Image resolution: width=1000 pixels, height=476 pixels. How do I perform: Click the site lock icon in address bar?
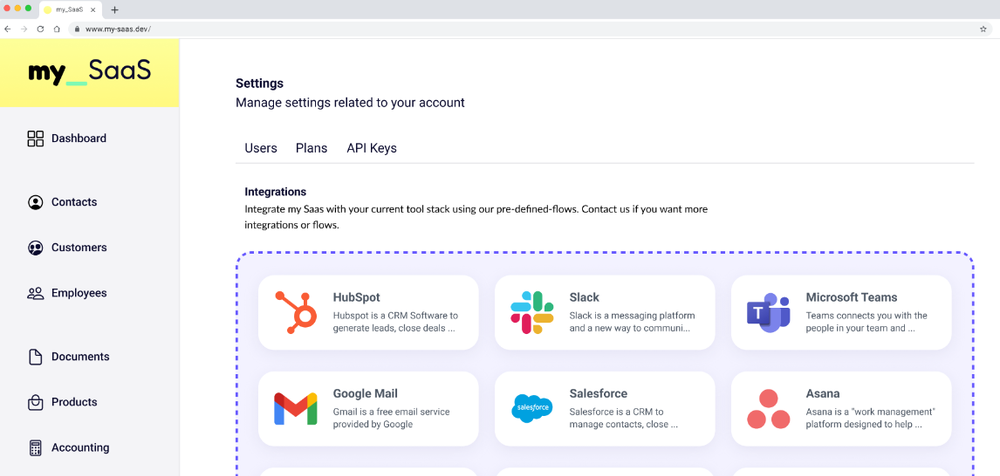pos(77,29)
